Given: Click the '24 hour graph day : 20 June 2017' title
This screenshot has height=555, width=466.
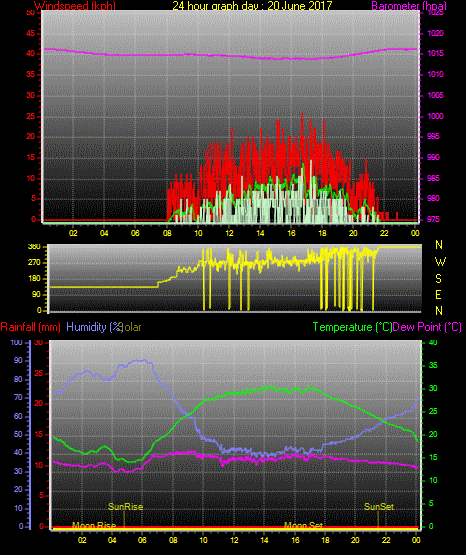Looking at the screenshot, I should pos(252,6).
